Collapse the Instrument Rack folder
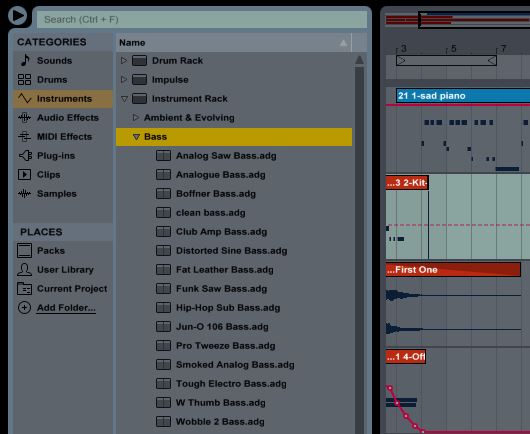This screenshot has width=530, height=434. 124,99
